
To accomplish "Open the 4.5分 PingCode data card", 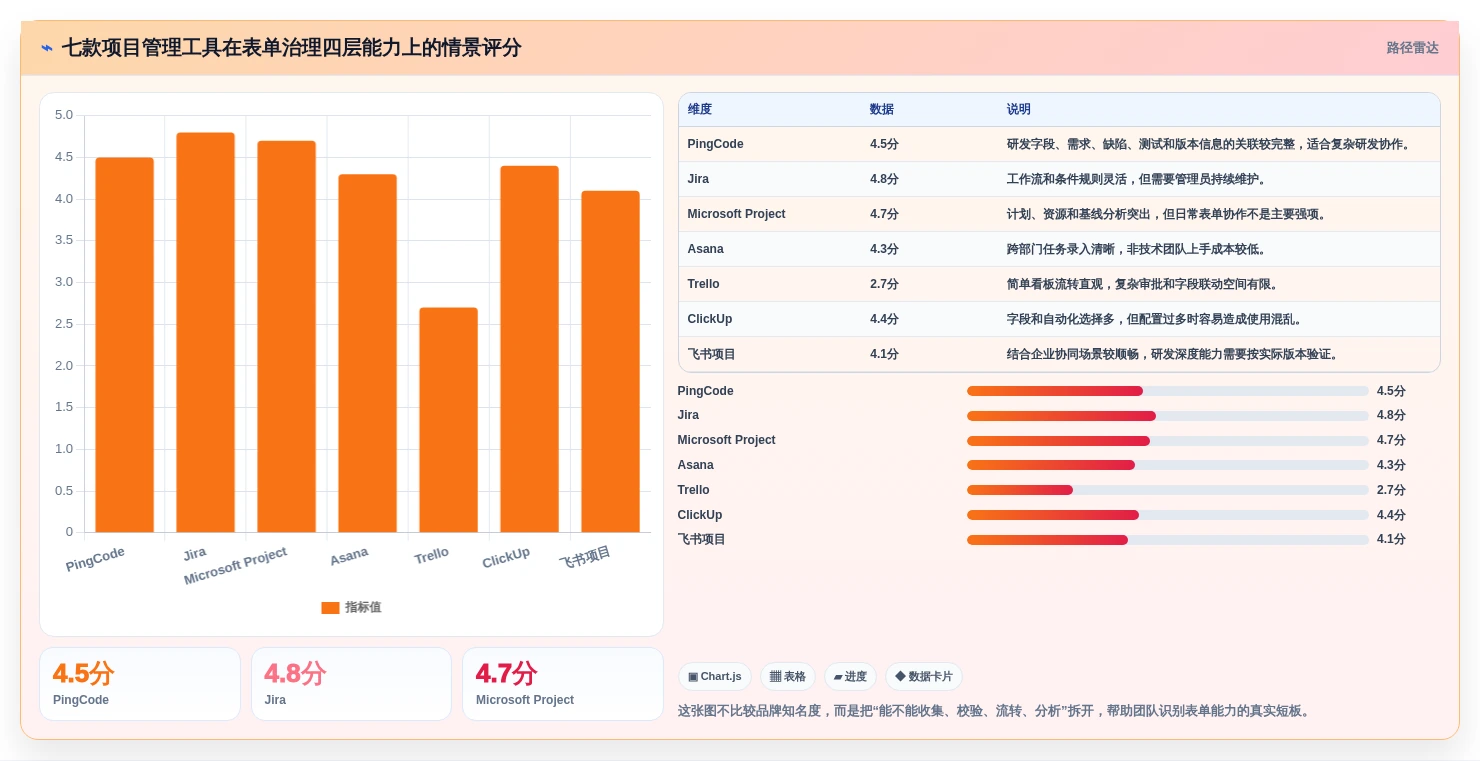I will click(140, 684).
